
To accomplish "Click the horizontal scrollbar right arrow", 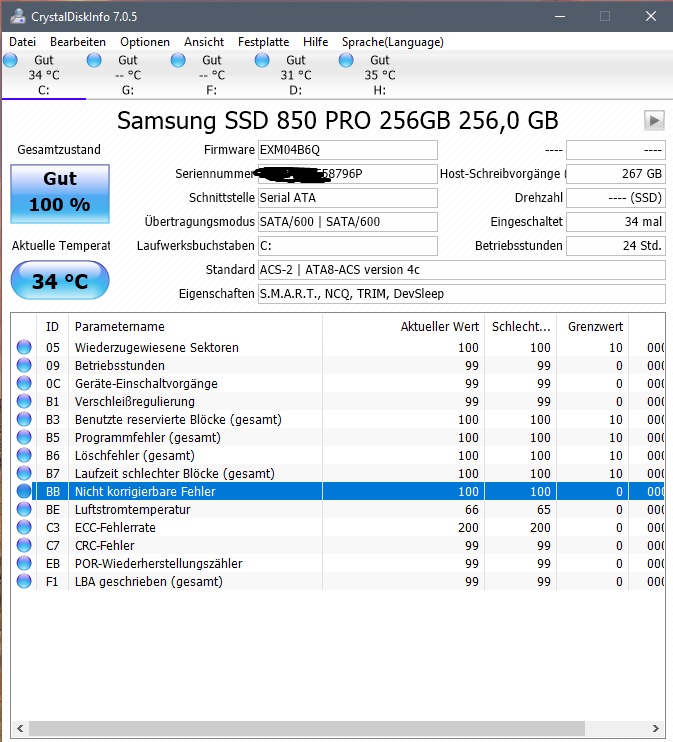I will 655,728.
